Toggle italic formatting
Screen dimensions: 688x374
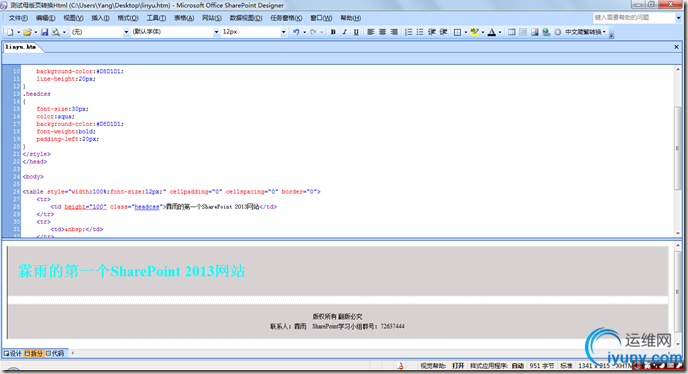pyautogui.click(x=345, y=32)
